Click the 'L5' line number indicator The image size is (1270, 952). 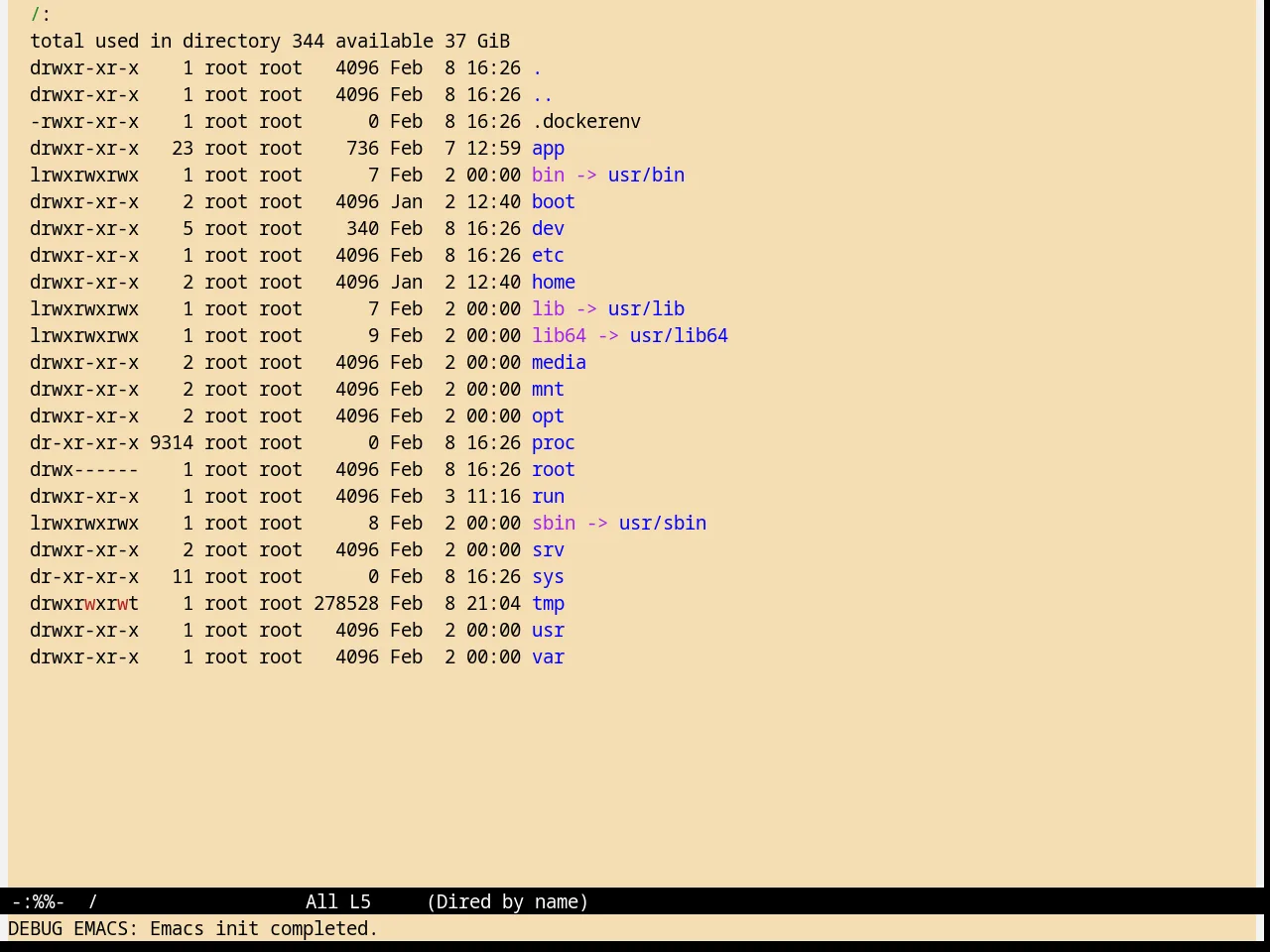[x=360, y=902]
